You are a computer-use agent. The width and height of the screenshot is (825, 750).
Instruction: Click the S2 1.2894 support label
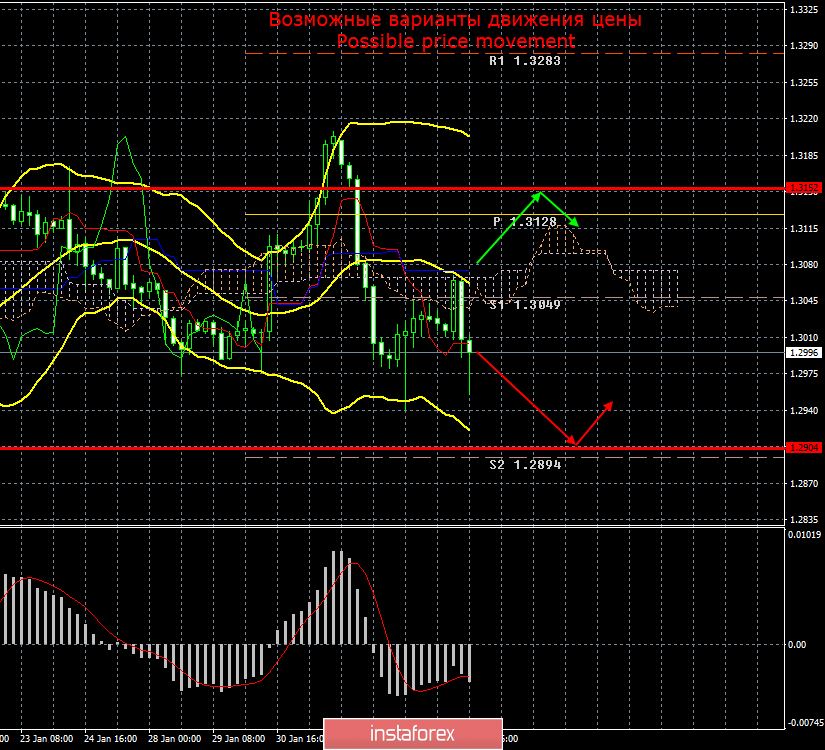pos(525,464)
